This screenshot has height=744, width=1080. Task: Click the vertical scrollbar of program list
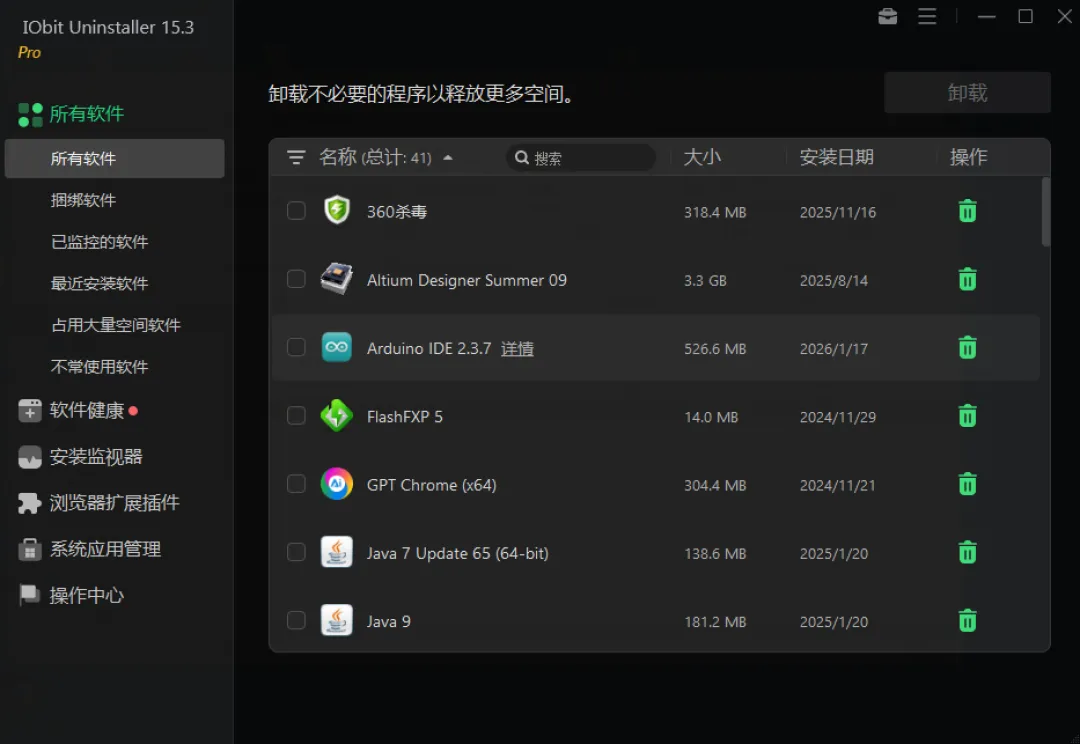point(1046,211)
